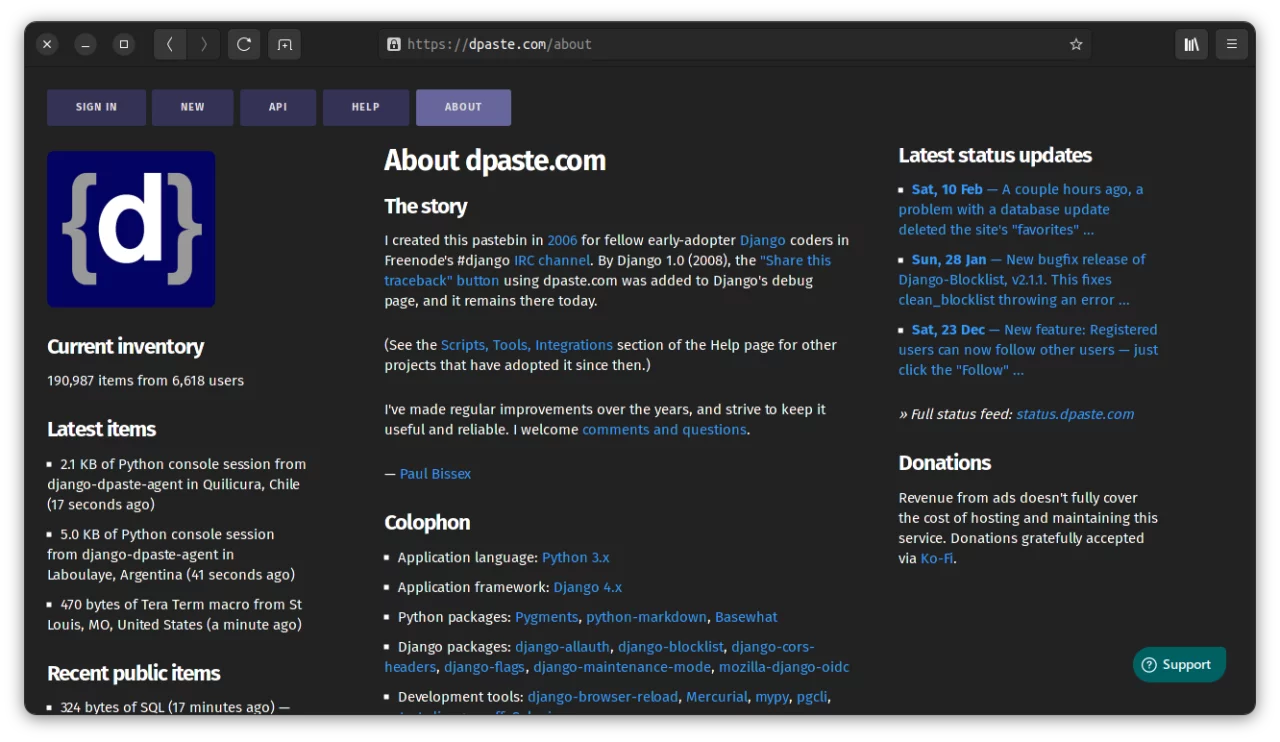The width and height of the screenshot is (1280, 742).
Task: Open the NEW paste tab
Action: 192,107
